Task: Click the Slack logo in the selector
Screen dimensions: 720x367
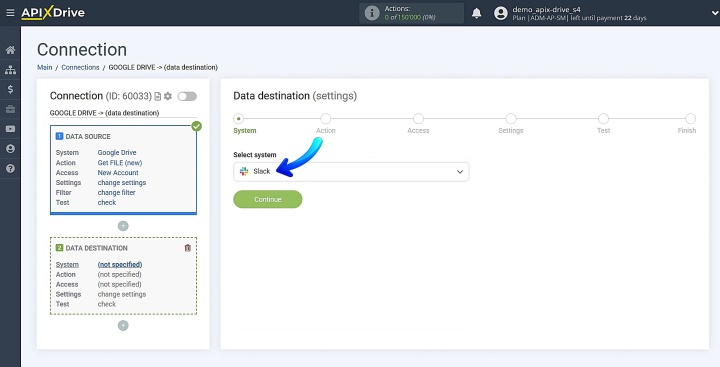Action: coord(244,171)
